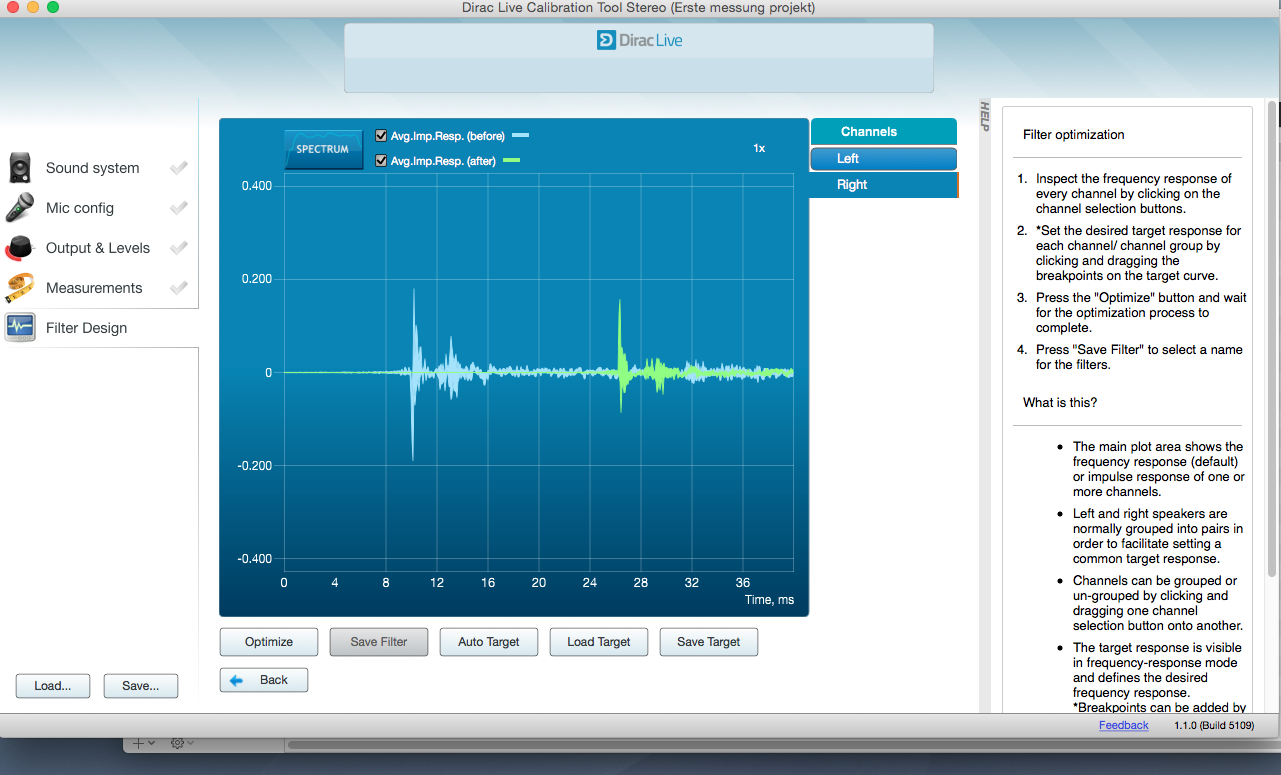The image size is (1281, 775).
Task: Click the Load... project button
Action: (53, 686)
